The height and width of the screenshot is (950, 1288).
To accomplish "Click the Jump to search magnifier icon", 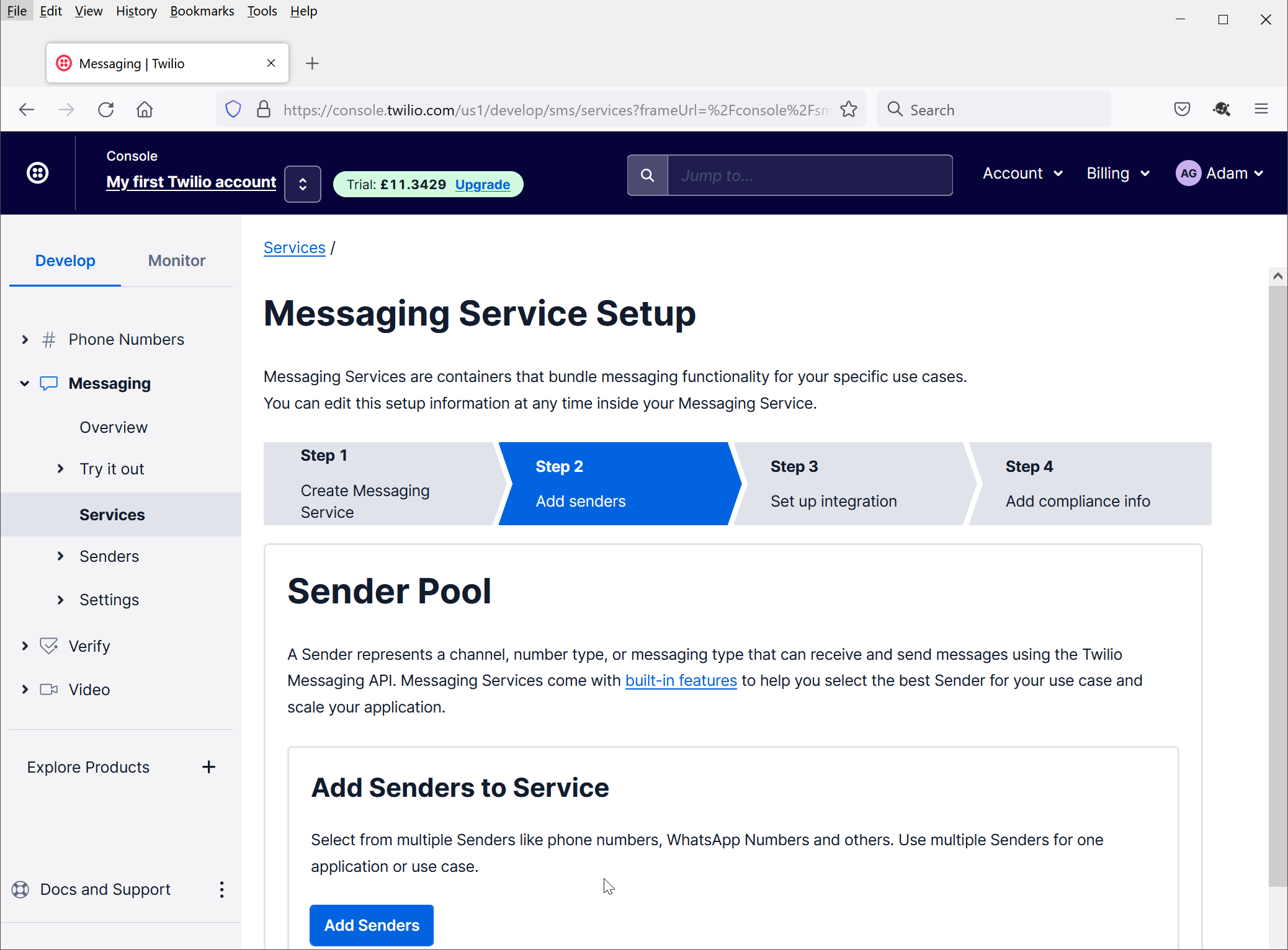I will (647, 175).
